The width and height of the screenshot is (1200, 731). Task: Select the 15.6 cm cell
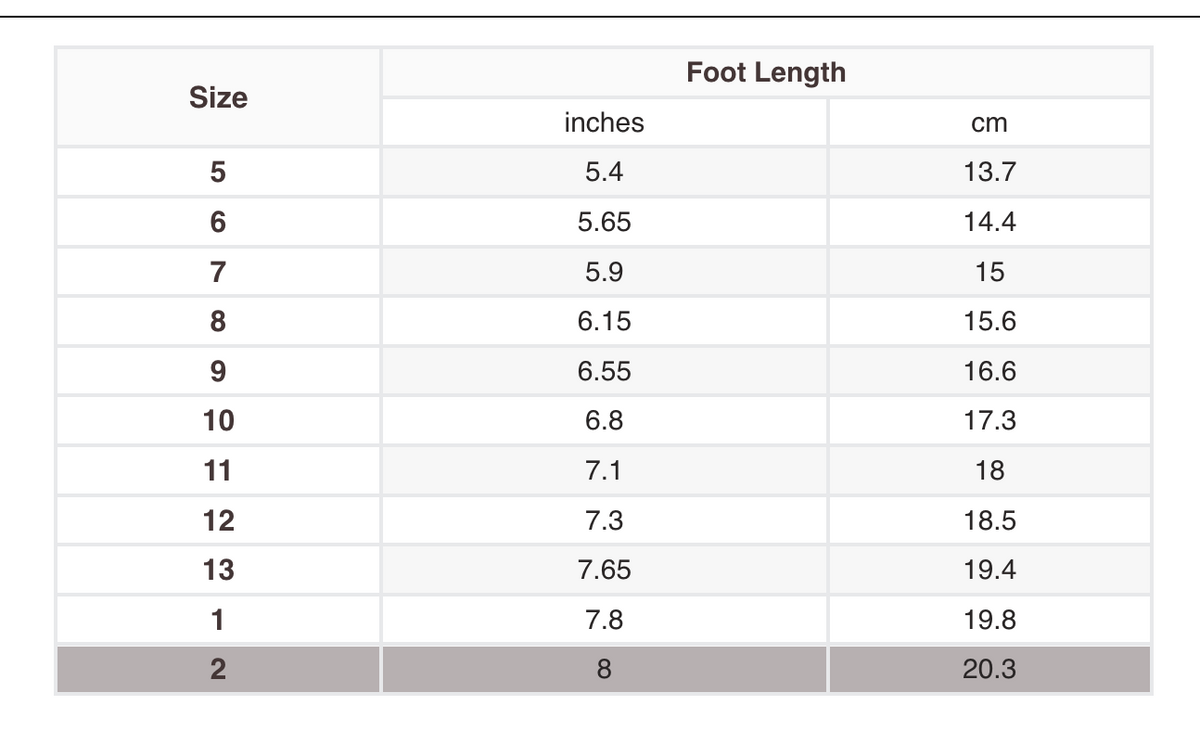990,321
